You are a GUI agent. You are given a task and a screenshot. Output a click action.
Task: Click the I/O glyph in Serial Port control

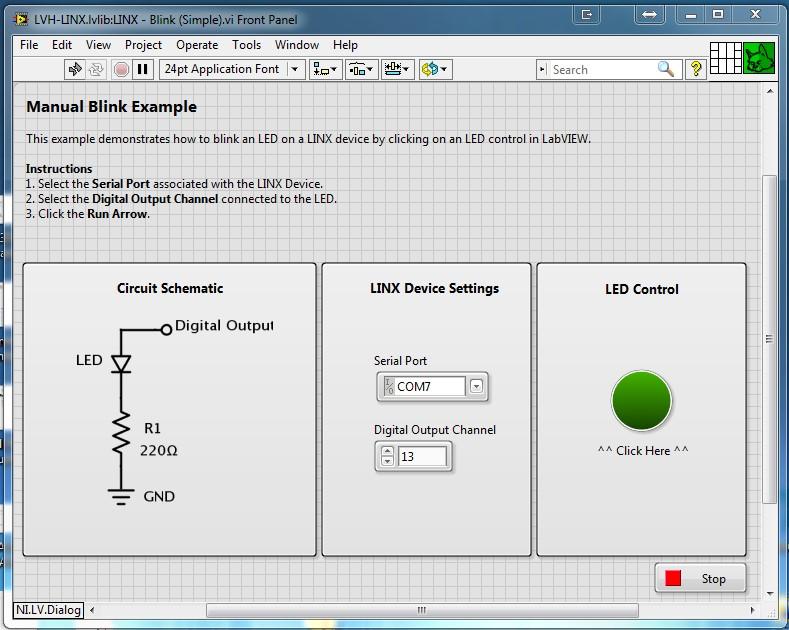(389, 386)
